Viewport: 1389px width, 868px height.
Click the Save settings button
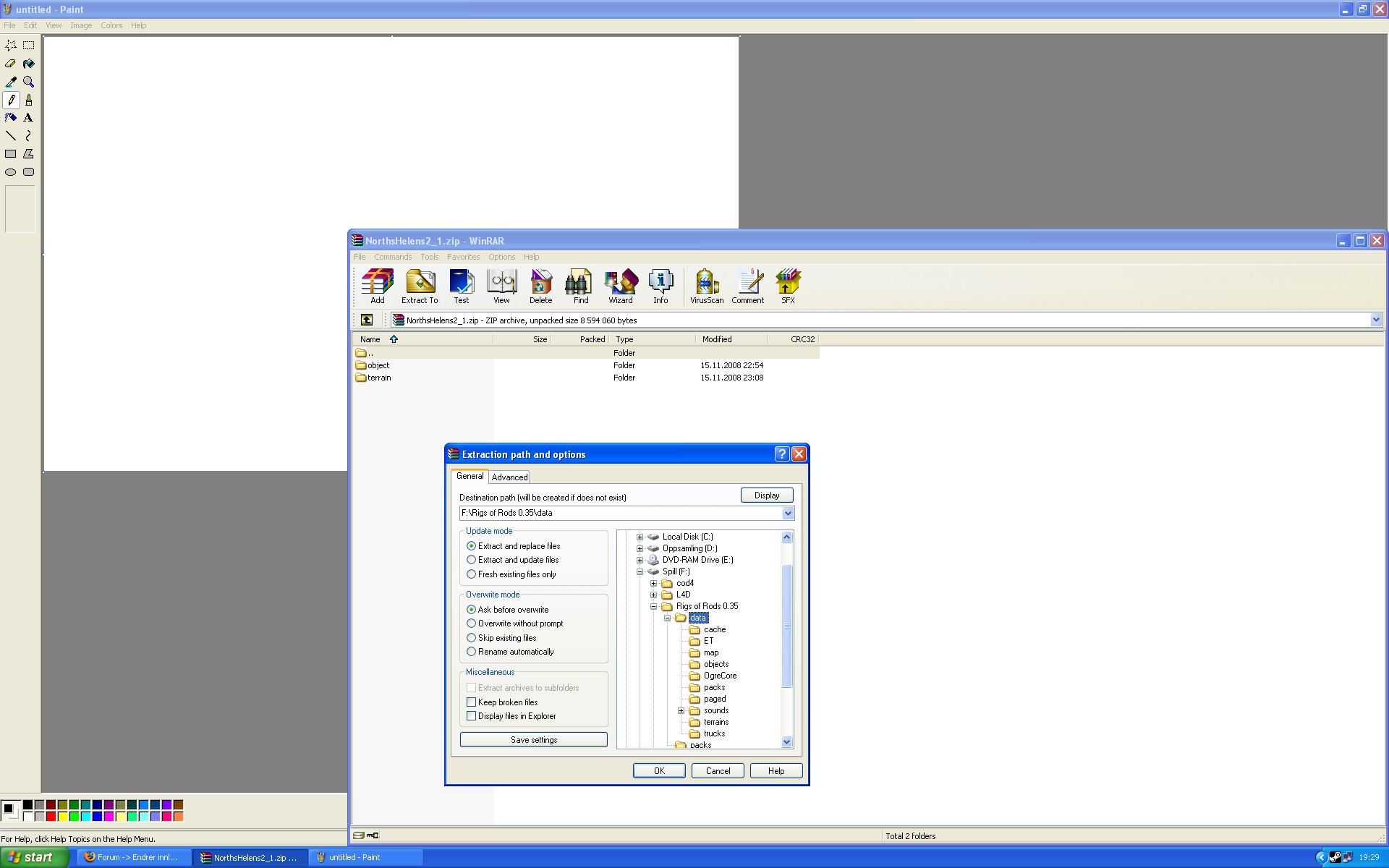pos(534,740)
